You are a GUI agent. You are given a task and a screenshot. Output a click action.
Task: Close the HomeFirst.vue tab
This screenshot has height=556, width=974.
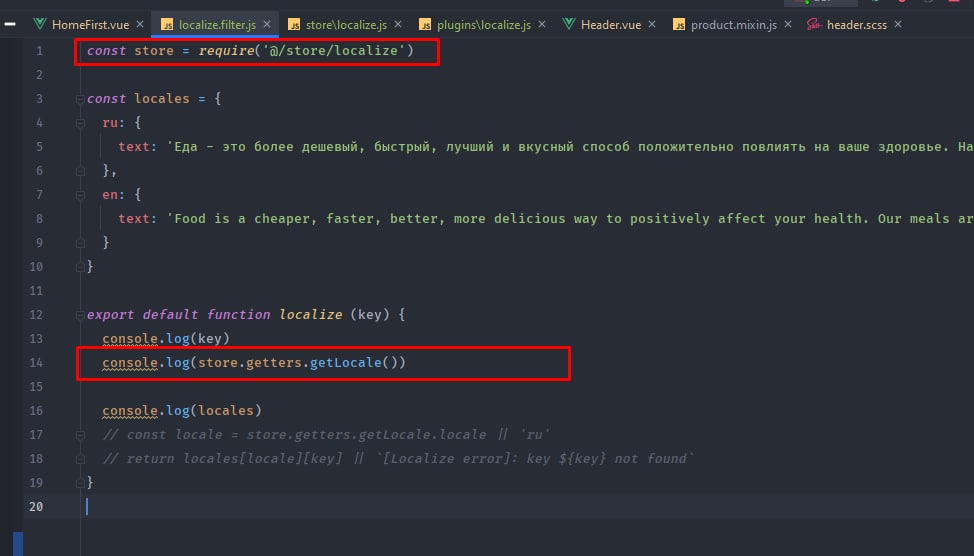pyautogui.click(x=140, y=24)
